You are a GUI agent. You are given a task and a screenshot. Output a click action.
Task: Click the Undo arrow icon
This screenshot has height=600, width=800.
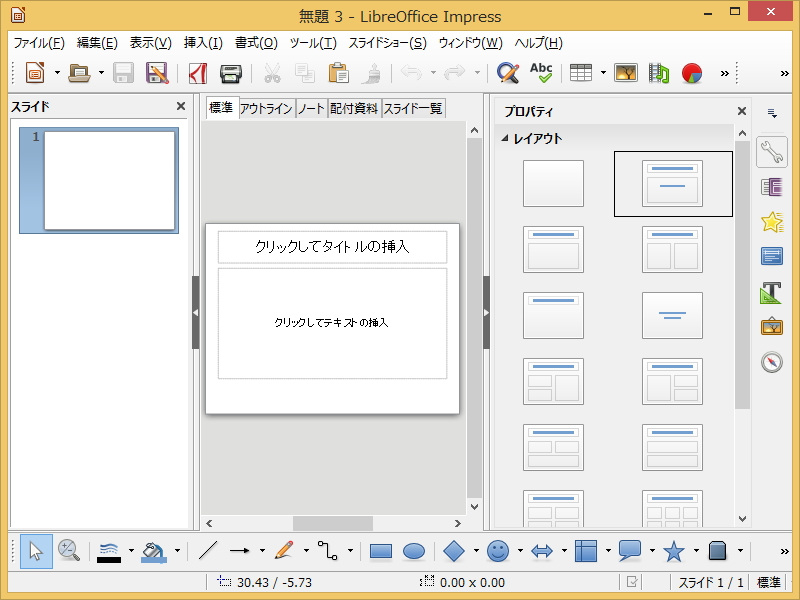pyautogui.click(x=412, y=73)
